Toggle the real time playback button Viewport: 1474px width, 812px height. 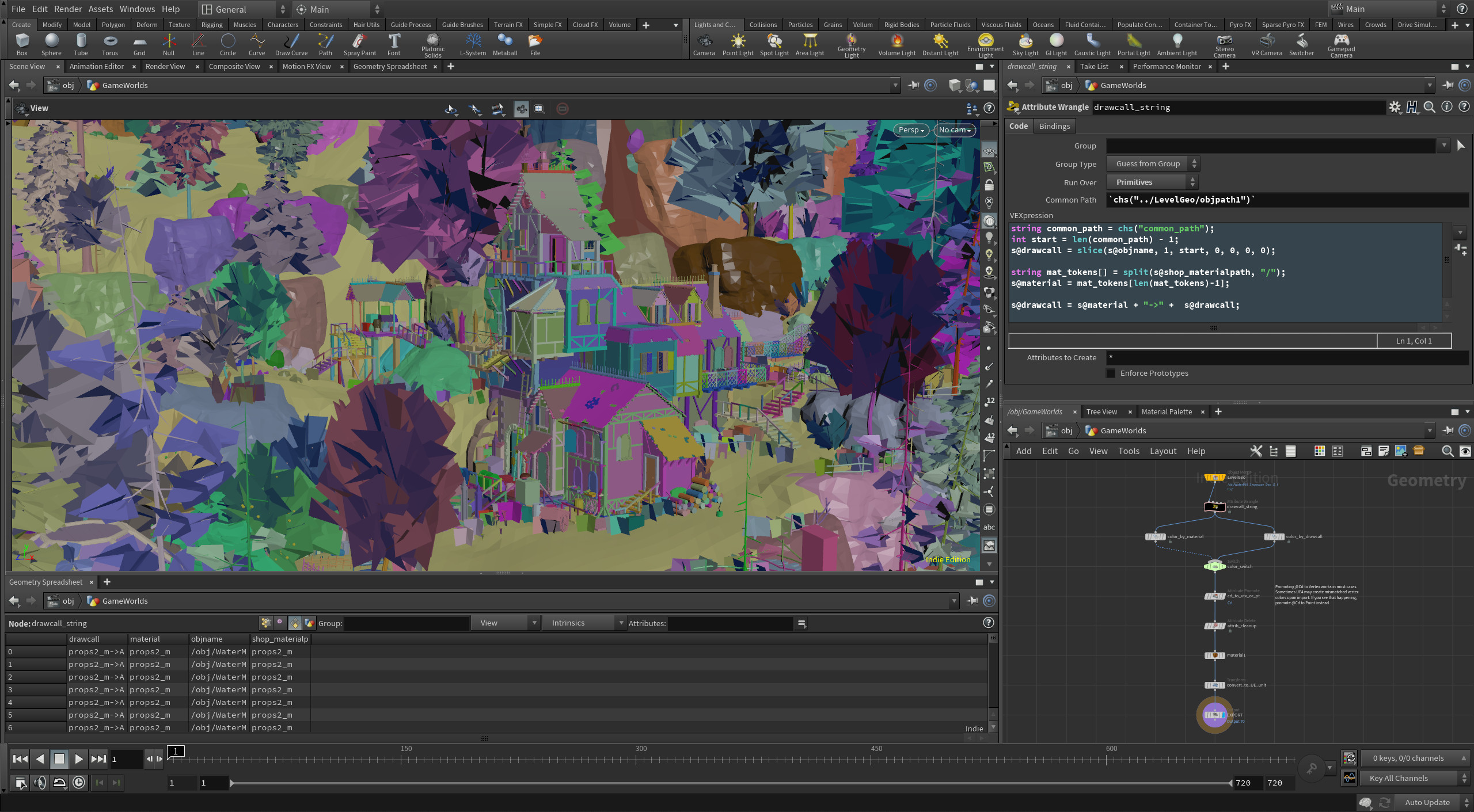pos(79,783)
